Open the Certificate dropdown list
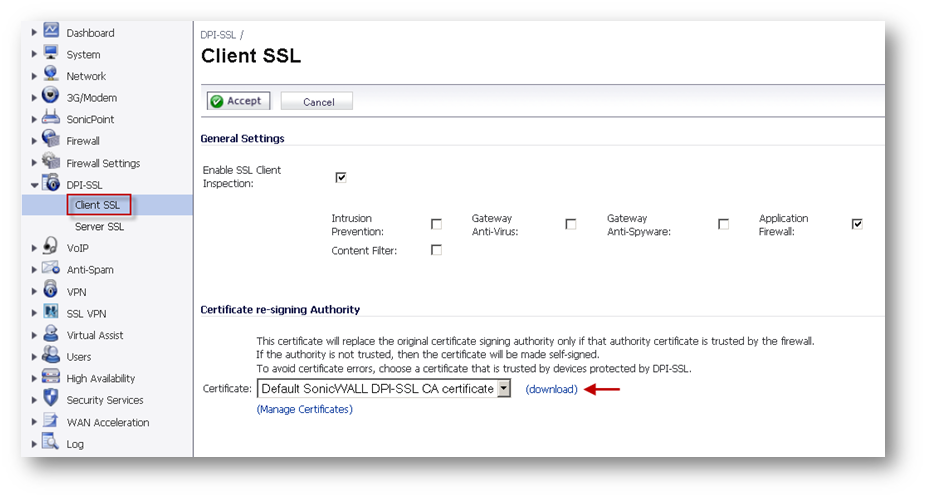927x499 pixels. coord(504,388)
